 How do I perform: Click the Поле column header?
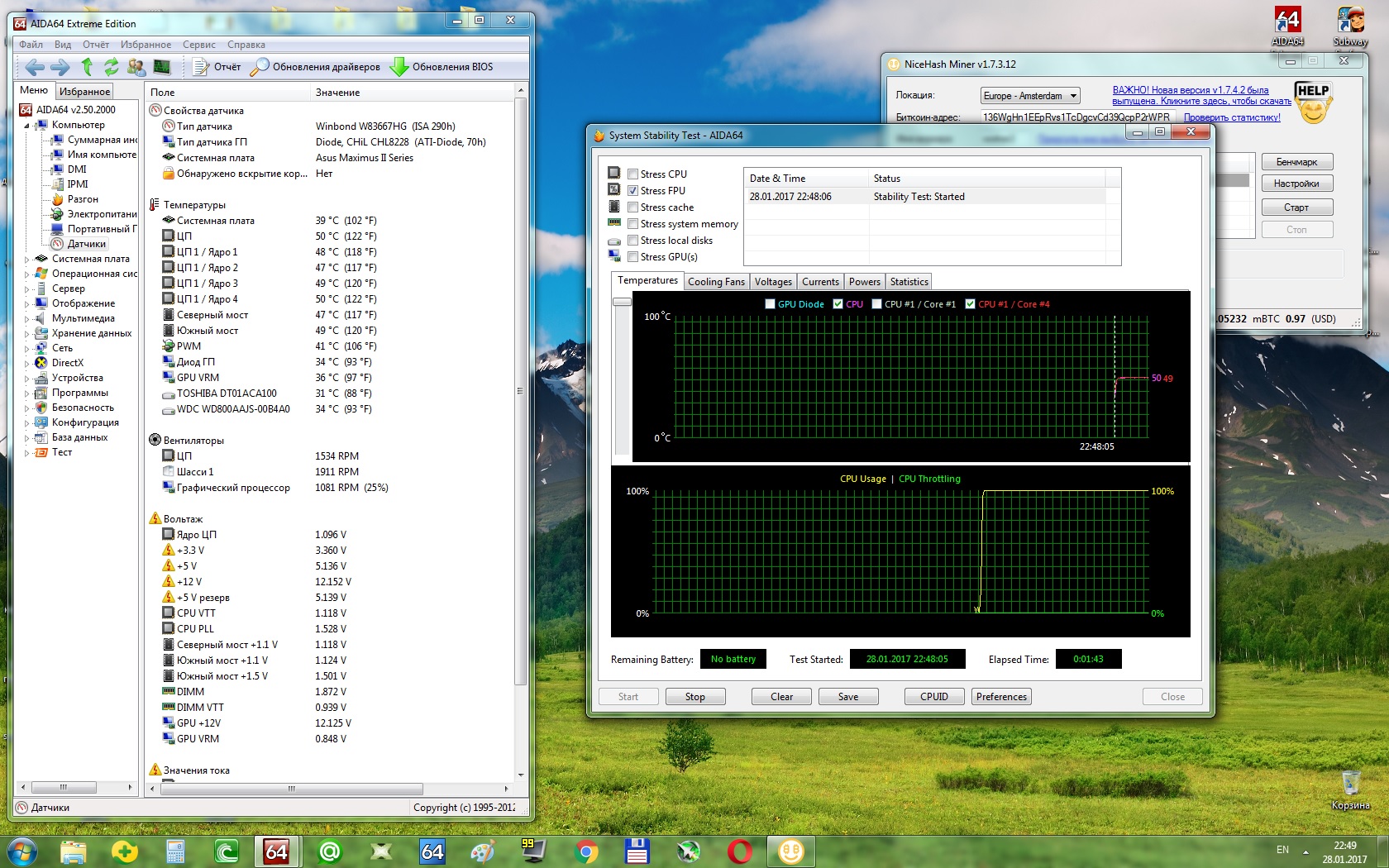click(227, 93)
